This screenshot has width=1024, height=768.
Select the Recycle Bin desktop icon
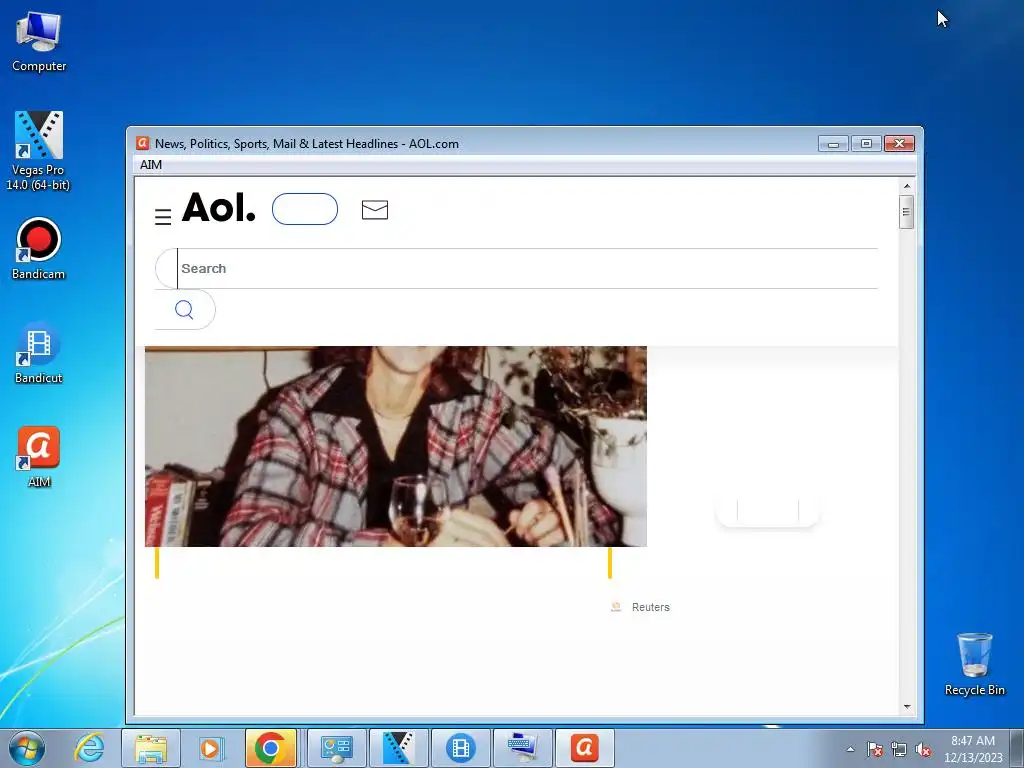coord(974,664)
